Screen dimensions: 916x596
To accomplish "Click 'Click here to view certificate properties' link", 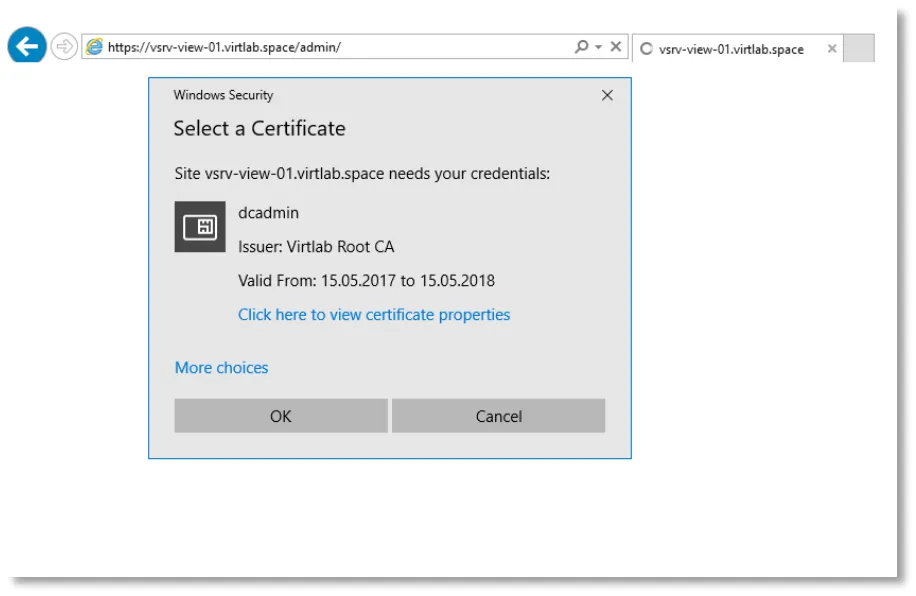I will click(374, 314).
